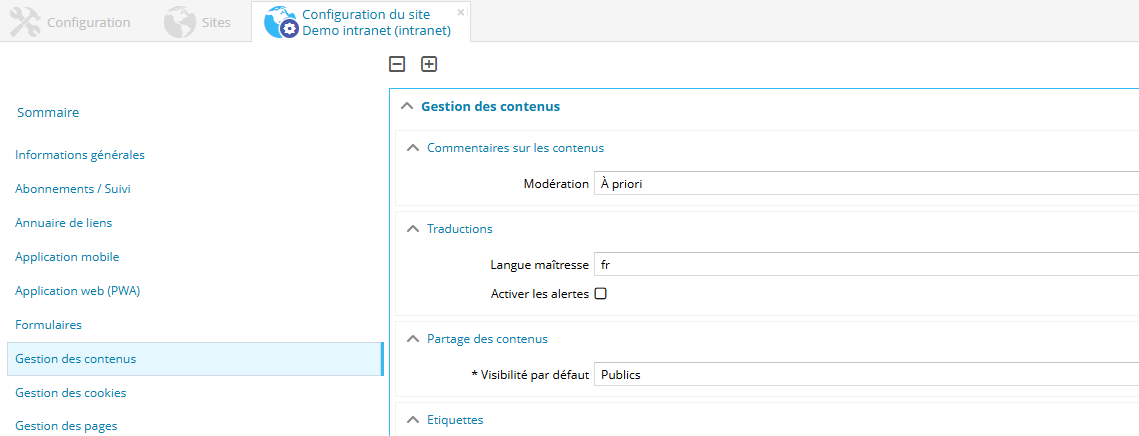This screenshot has height=436, width=1139.
Task: Collapse the Gestion des contenus section
Action: (407, 106)
